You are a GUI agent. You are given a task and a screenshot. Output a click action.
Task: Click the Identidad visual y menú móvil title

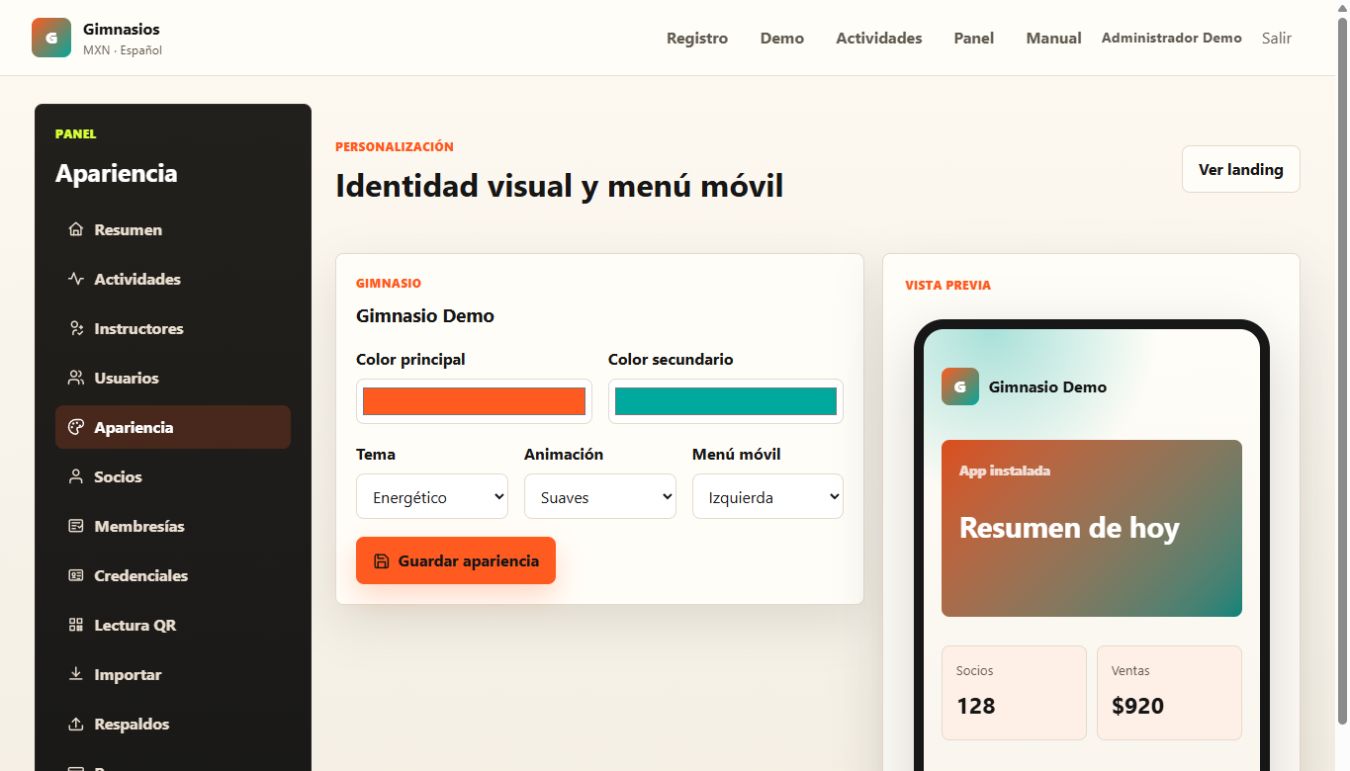tap(559, 186)
